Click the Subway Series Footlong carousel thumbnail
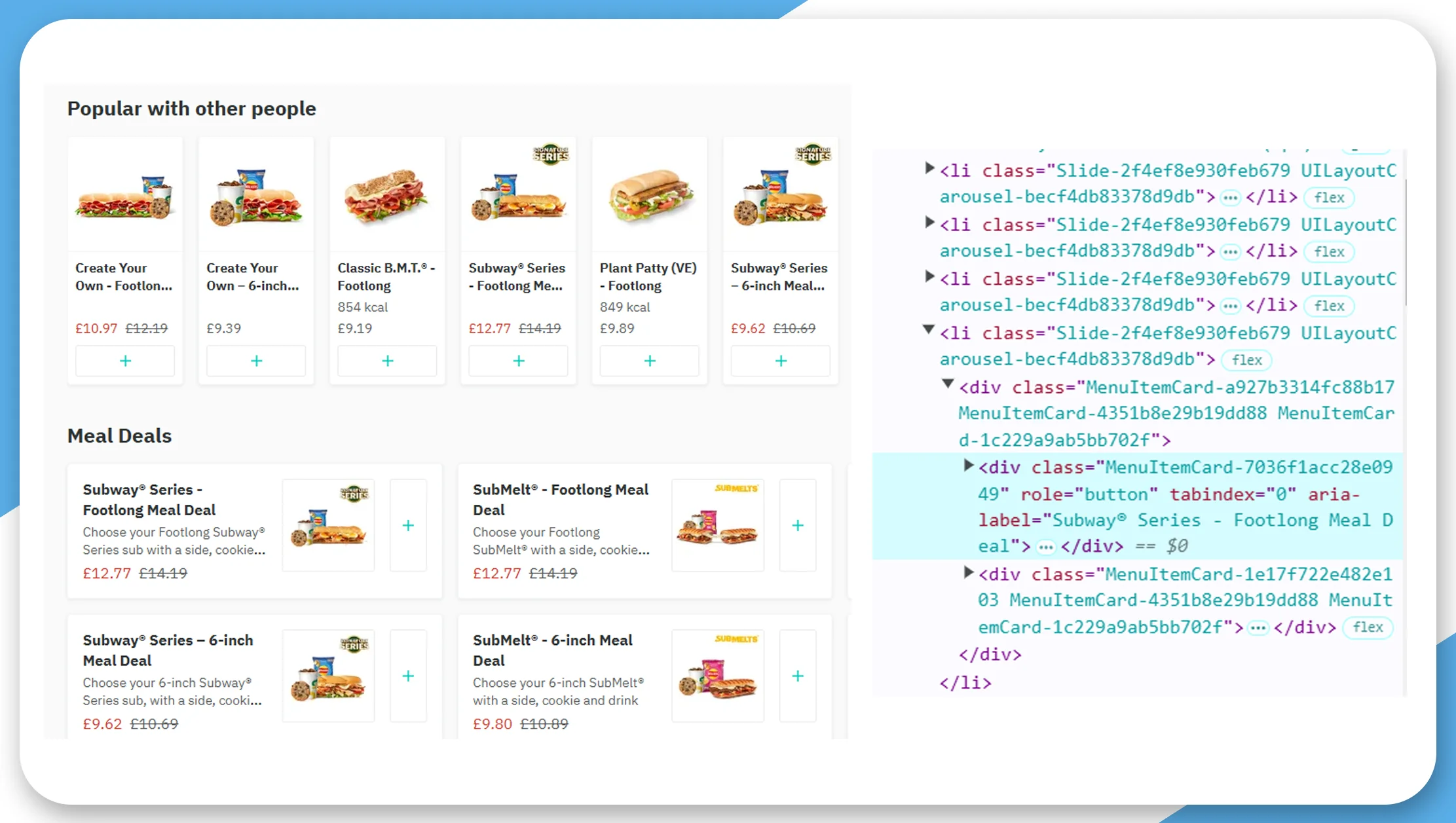The image size is (1456, 823). tap(520, 196)
